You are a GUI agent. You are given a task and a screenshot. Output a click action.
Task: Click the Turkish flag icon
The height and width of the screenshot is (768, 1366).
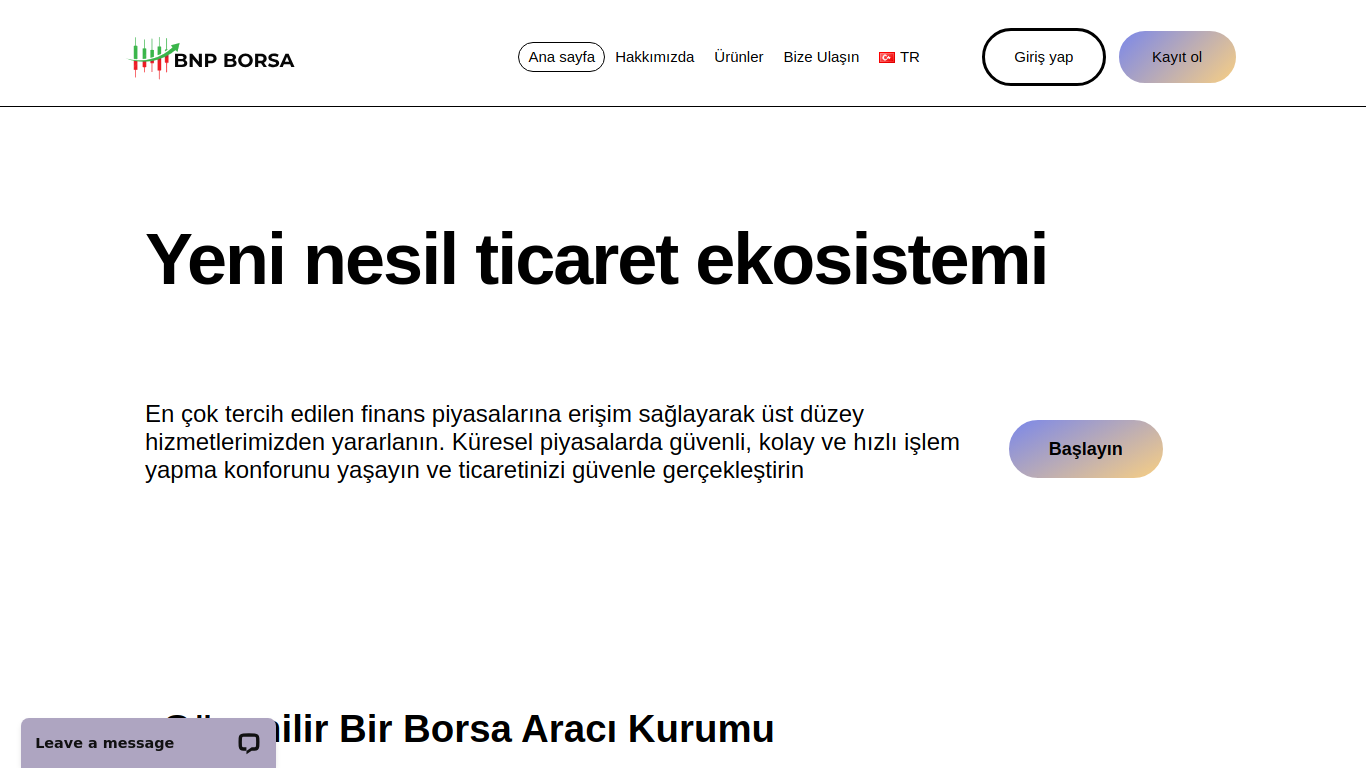(x=886, y=58)
